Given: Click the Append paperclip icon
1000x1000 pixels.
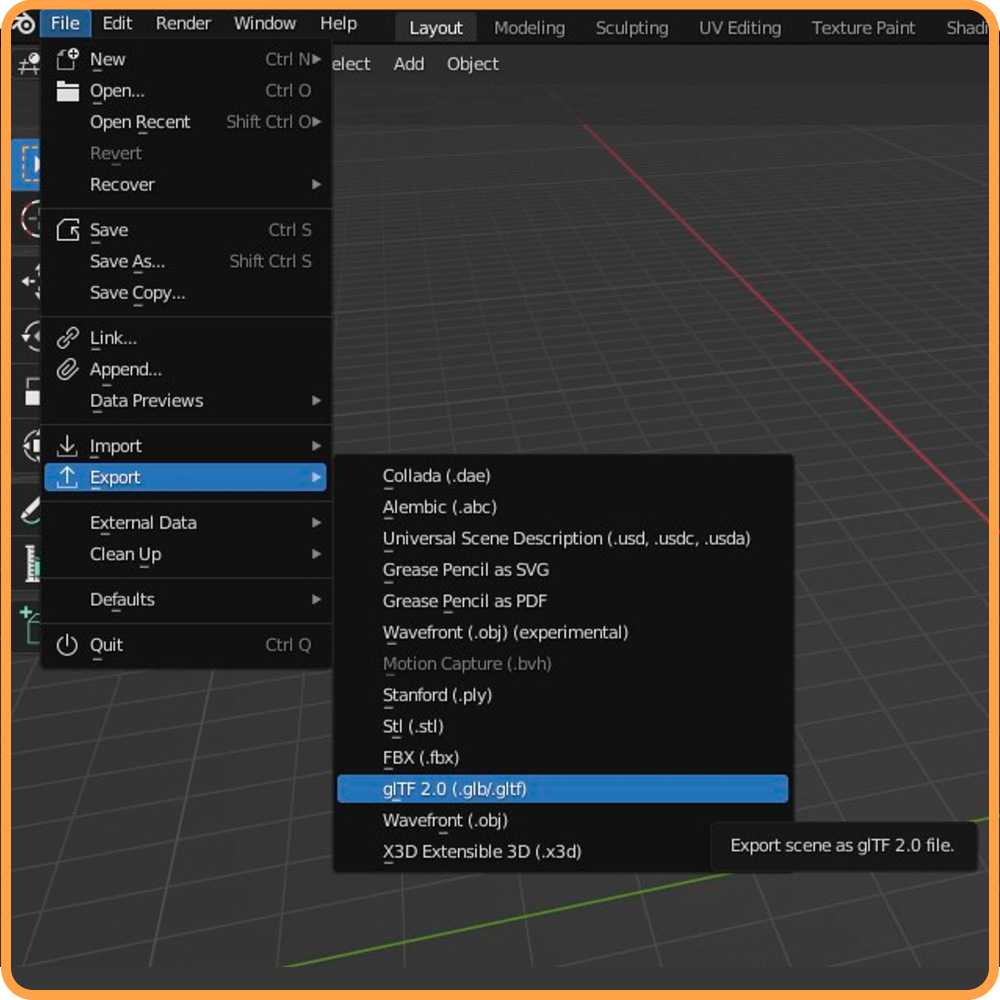Looking at the screenshot, I should click(x=68, y=369).
